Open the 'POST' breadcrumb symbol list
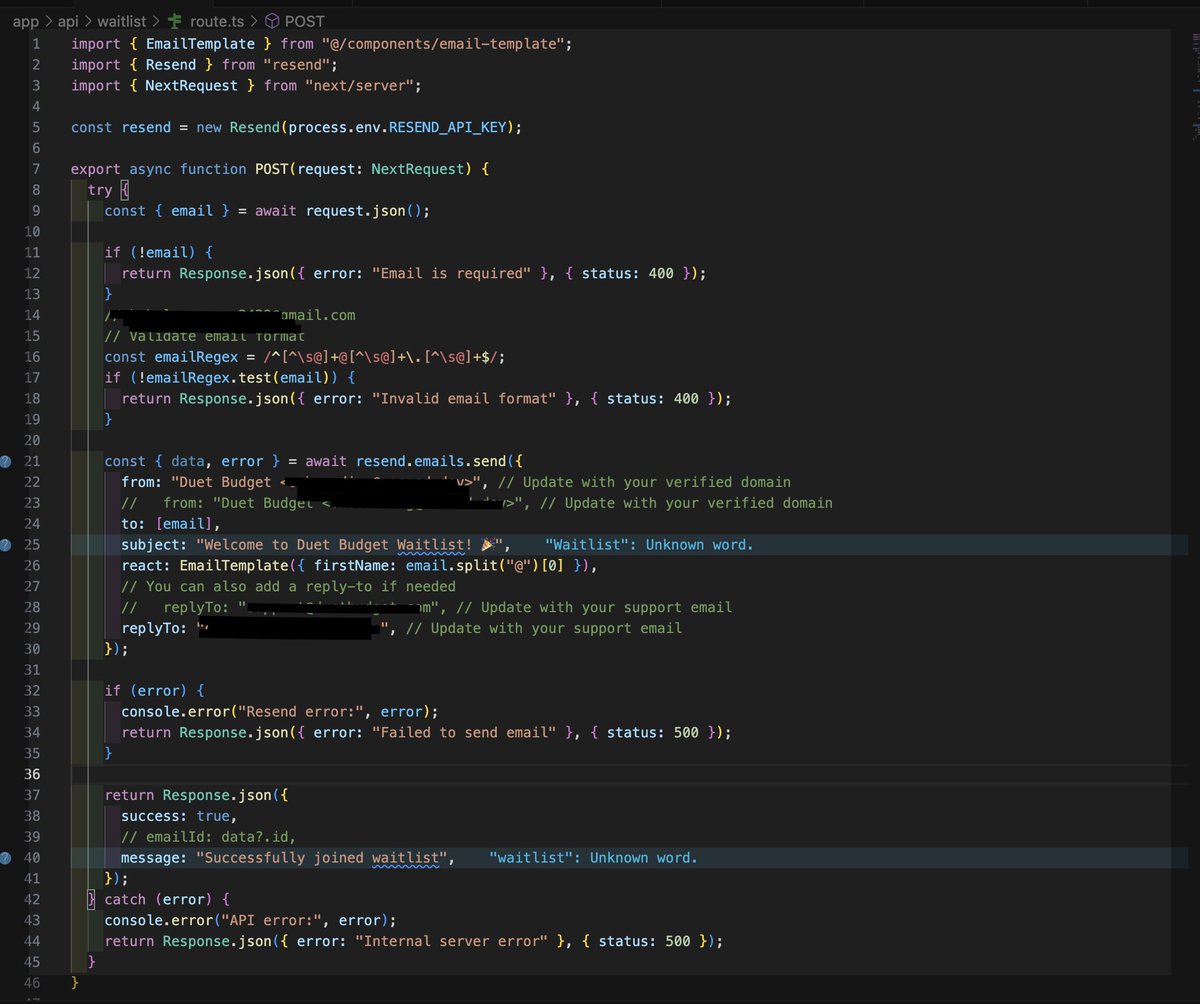1200x1004 pixels. click(304, 20)
